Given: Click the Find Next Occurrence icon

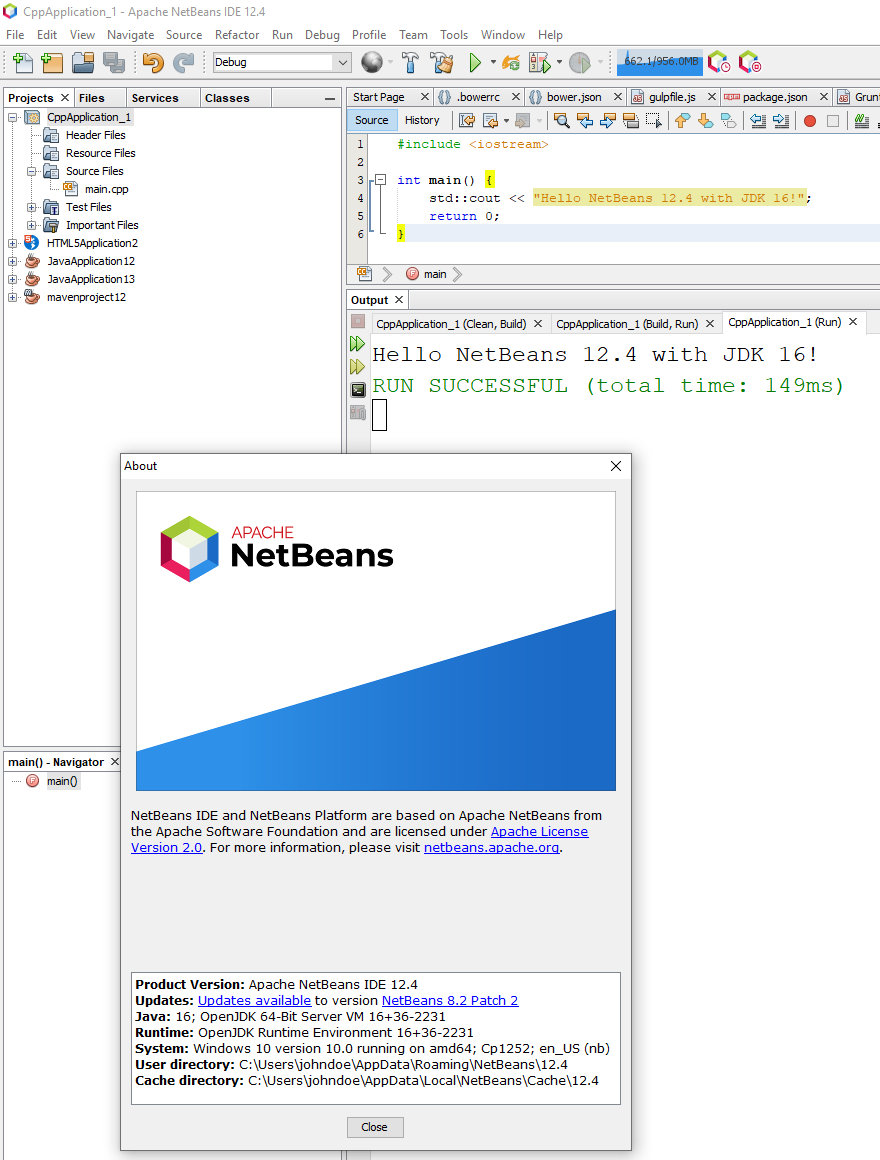Looking at the screenshot, I should (607, 121).
